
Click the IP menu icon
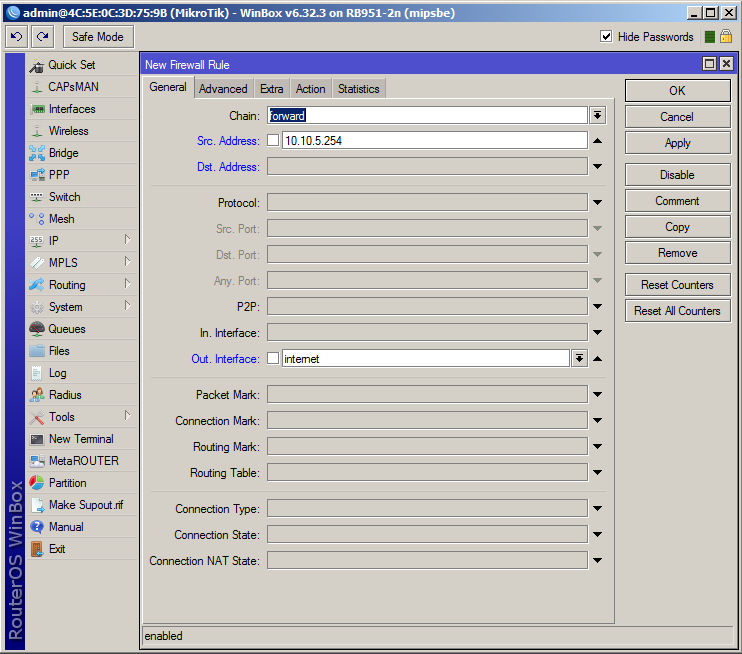(x=36, y=241)
